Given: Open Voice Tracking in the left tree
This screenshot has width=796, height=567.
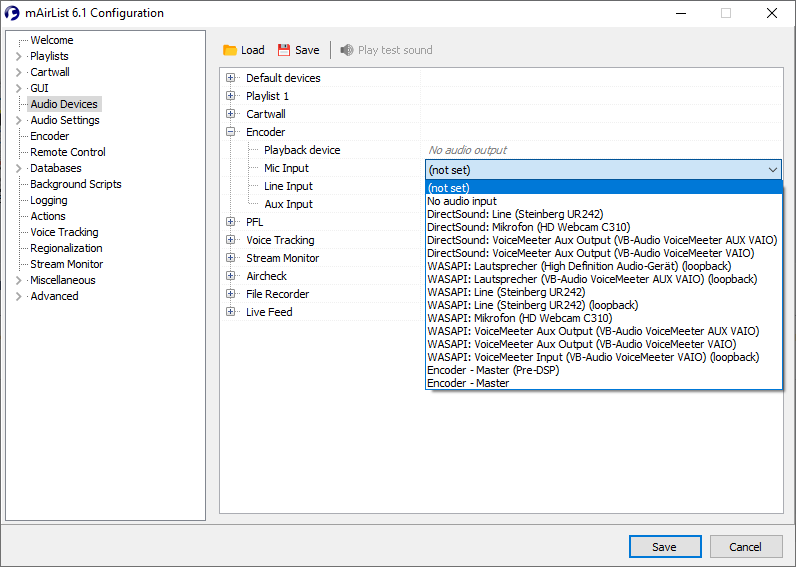Looking at the screenshot, I should pyautogui.click(x=64, y=232).
